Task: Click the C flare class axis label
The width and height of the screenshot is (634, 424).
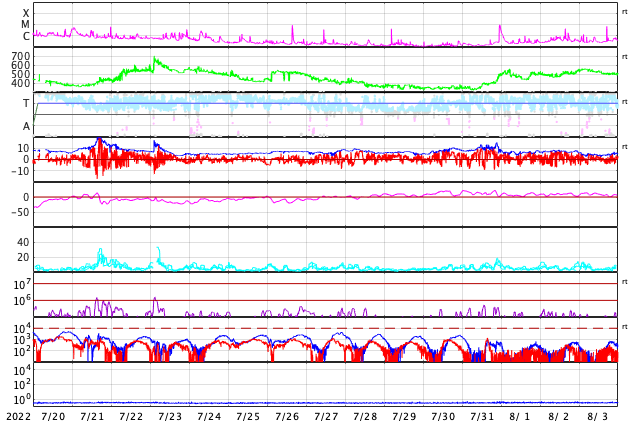Action: tap(26, 37)
